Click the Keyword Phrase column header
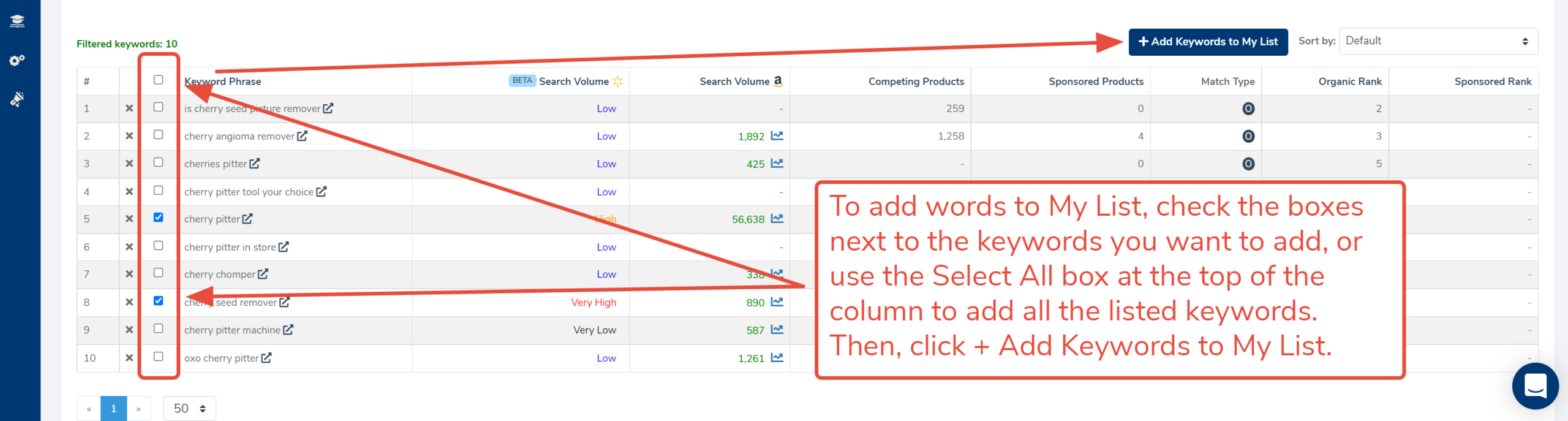 click(223, 82)
